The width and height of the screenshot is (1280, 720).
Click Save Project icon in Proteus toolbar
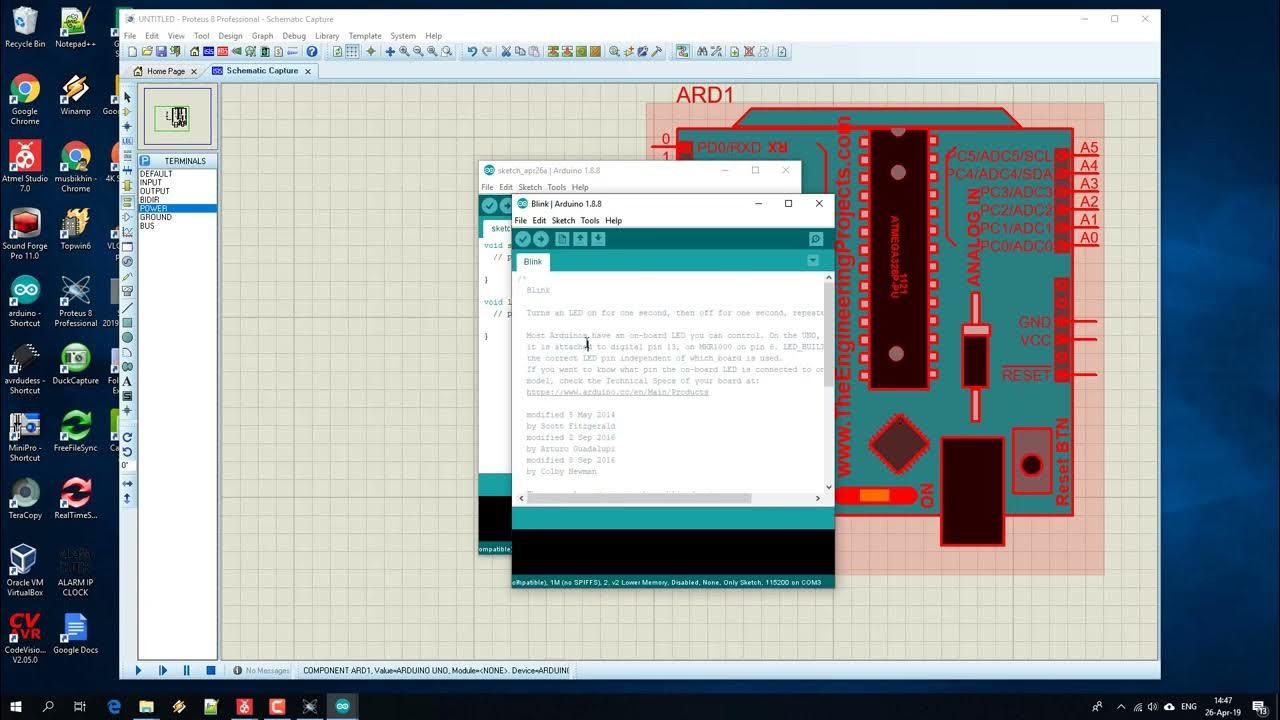(161, 51)
